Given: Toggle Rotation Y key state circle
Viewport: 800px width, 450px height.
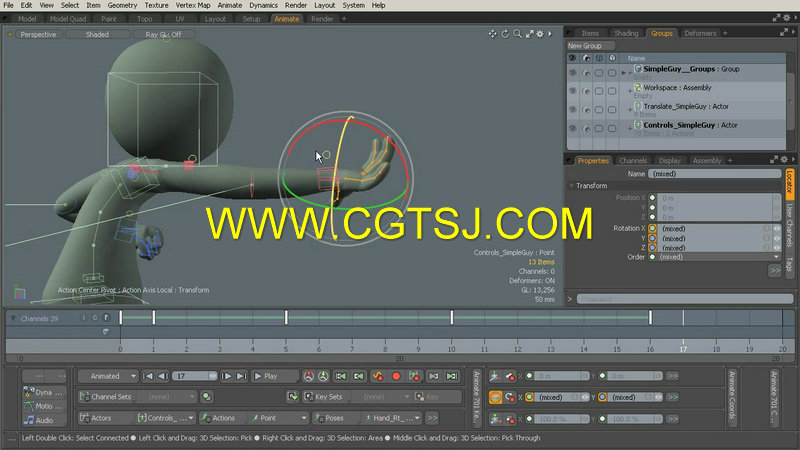Looking at the screenshot, I should 653,238.
